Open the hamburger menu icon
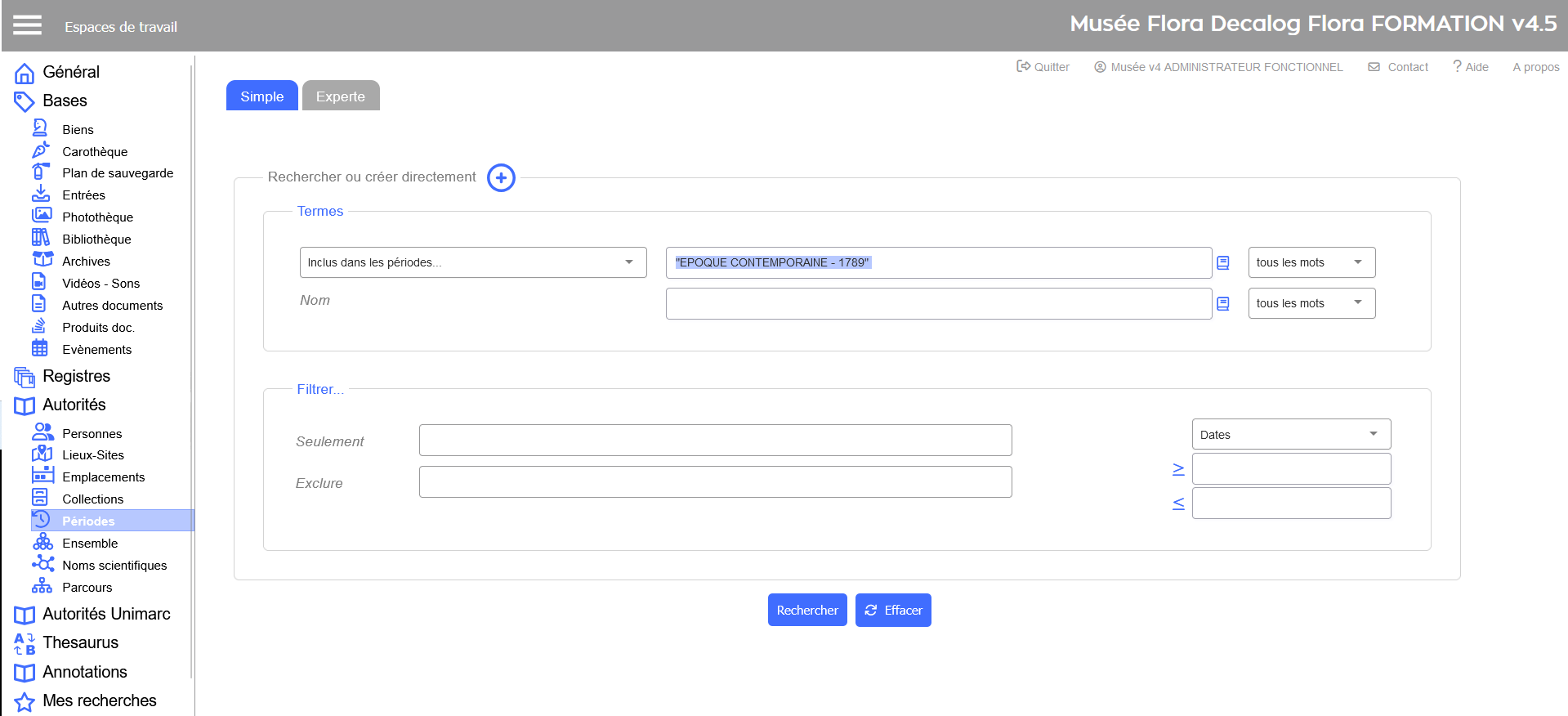The height and width of the screenshot is (716, 1568). pos(27,25)
